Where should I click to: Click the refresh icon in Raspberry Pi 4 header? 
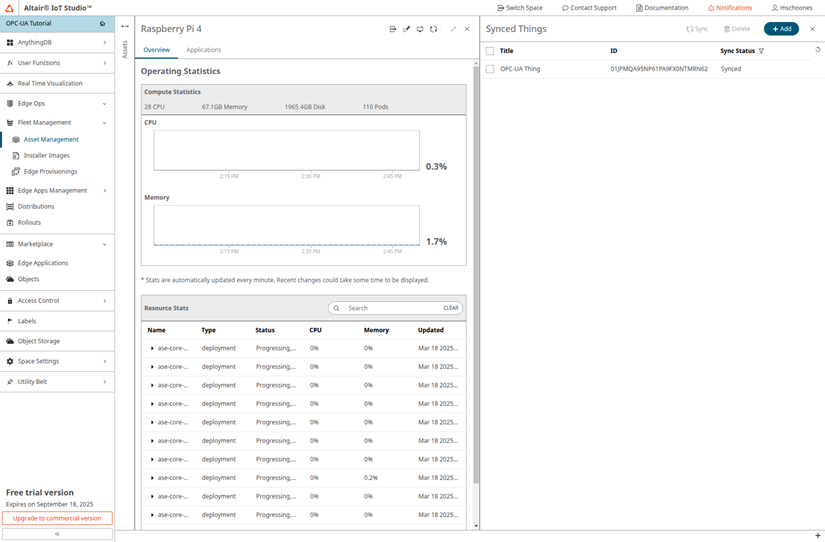click(x=433, y=29)
